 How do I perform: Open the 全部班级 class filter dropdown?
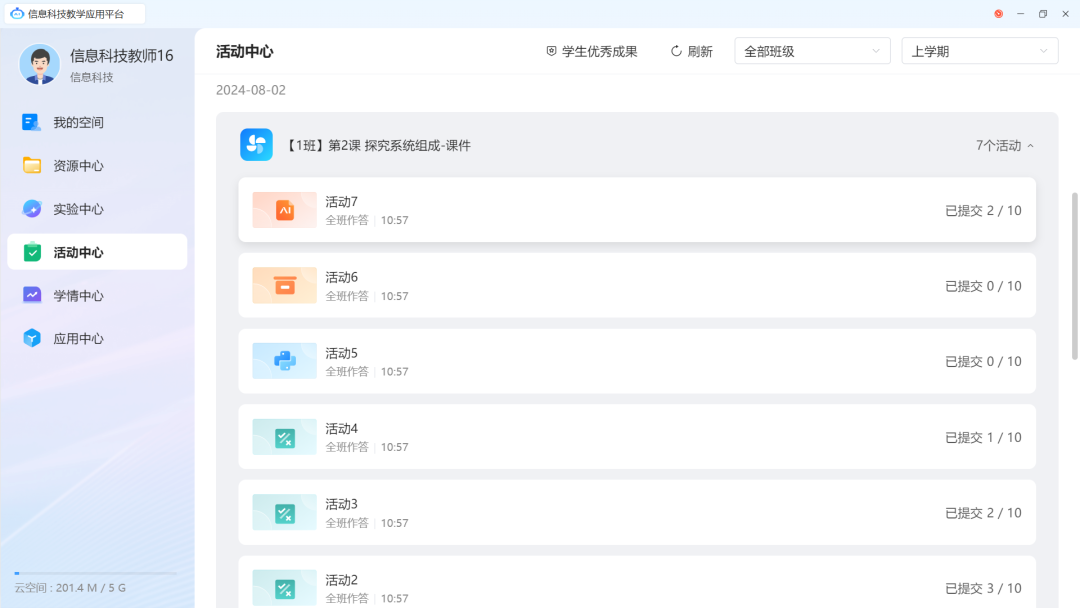tap(812, 50)
